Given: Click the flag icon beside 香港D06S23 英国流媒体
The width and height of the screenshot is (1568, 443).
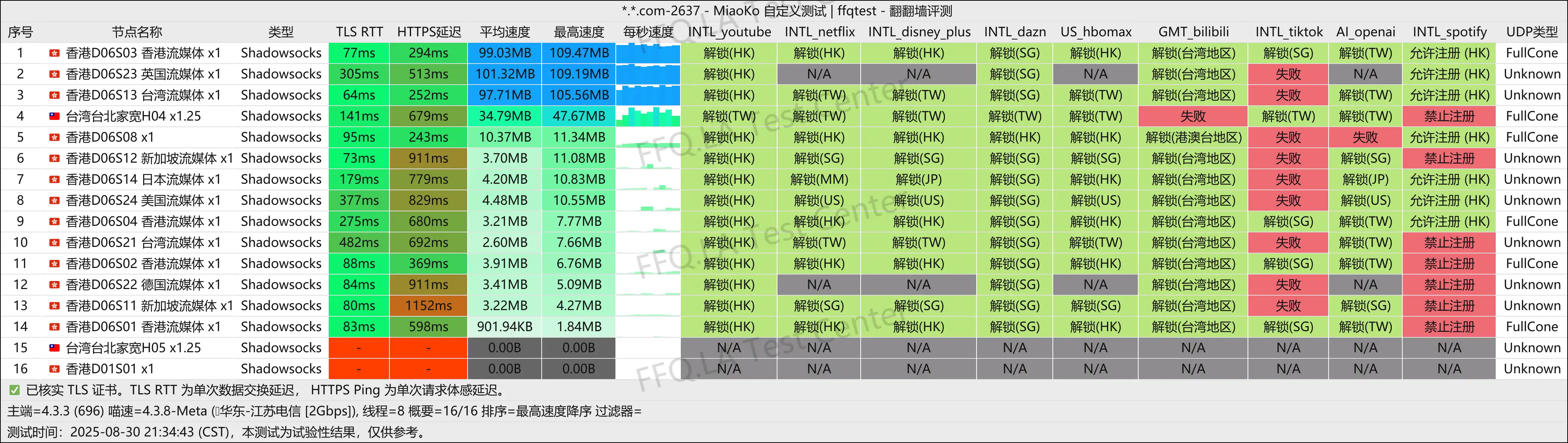Looking at the screenshot, I should tap(54, 74).
